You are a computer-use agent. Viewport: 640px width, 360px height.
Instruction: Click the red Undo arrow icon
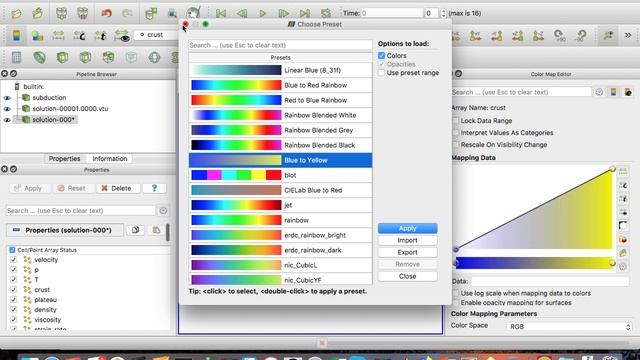click(x=107, y=13)
